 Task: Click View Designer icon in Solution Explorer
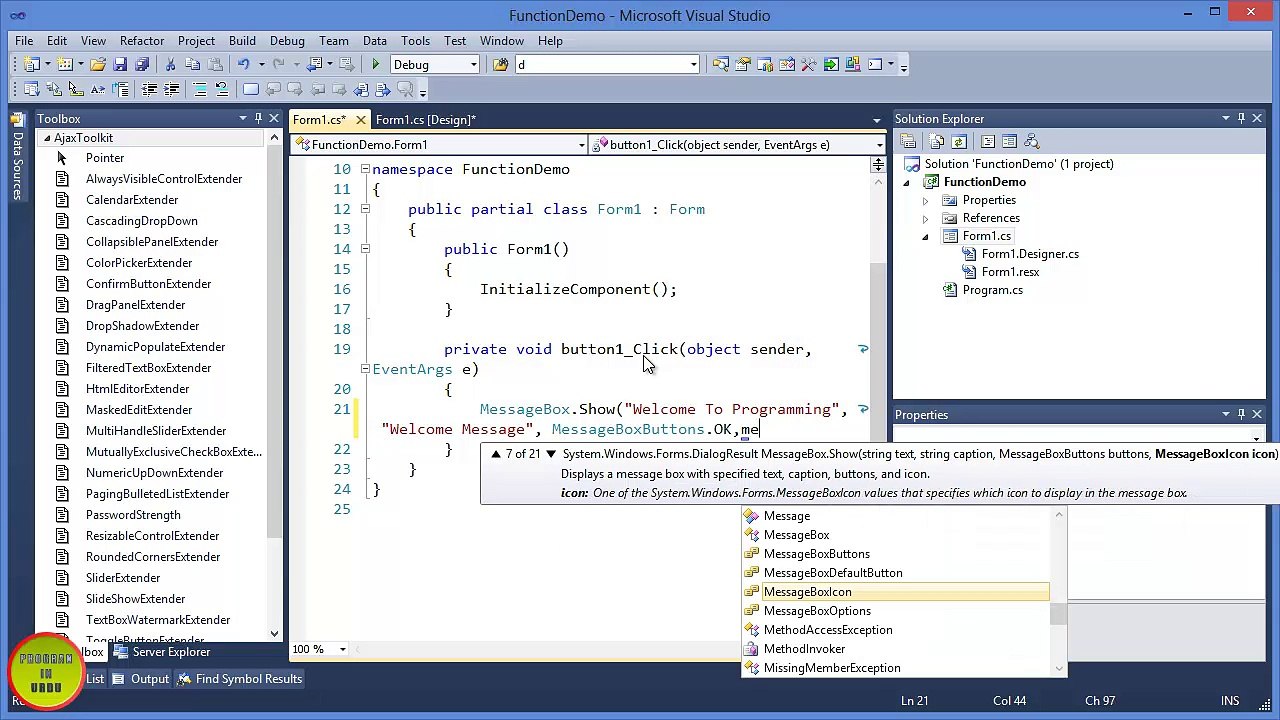coord(1009,141)
